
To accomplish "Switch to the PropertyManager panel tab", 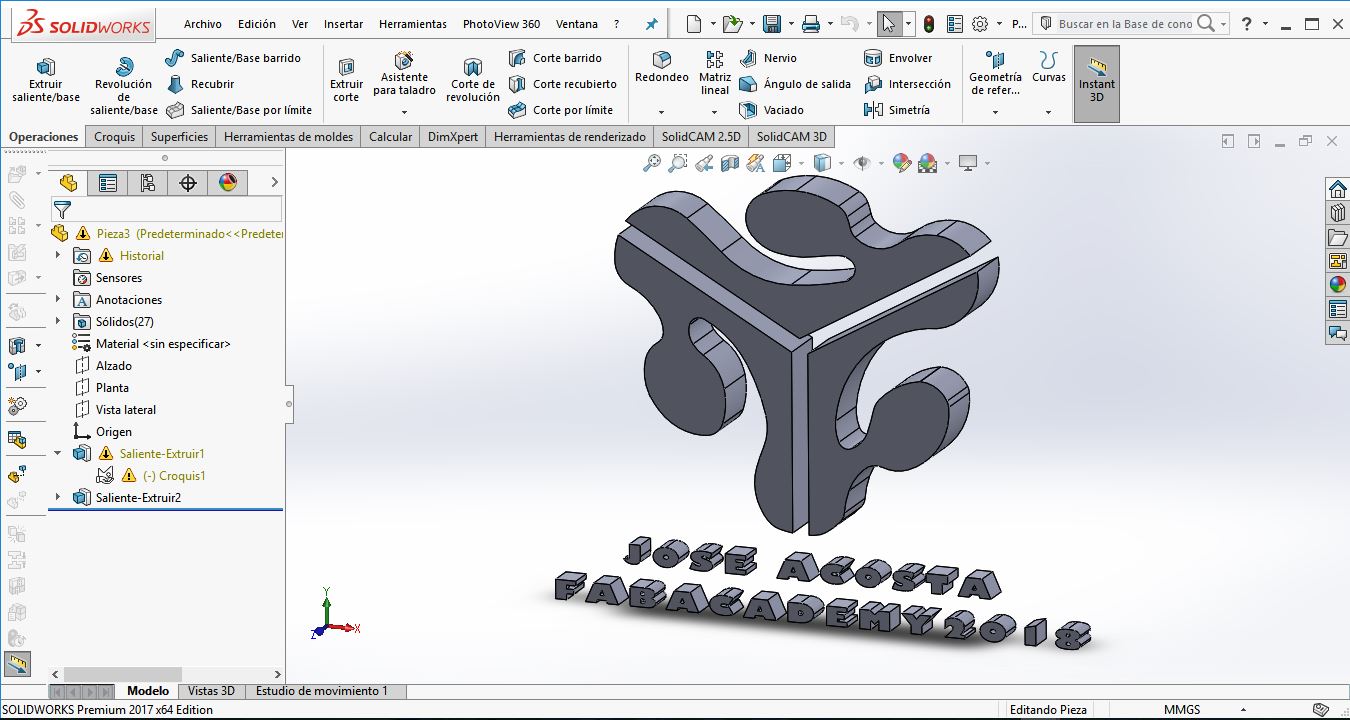I will click(108, 182).
